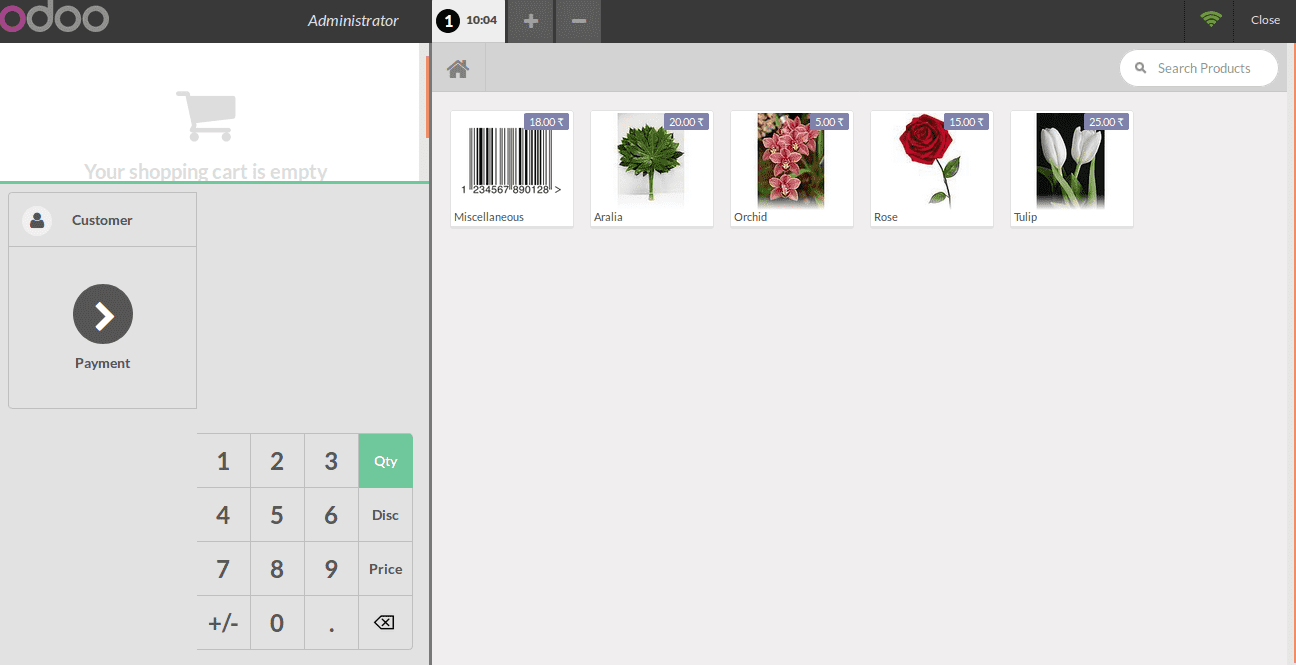Tap the +/- sign key
1296x665 pixels.
pyautogui.click(x=223, y=623)
